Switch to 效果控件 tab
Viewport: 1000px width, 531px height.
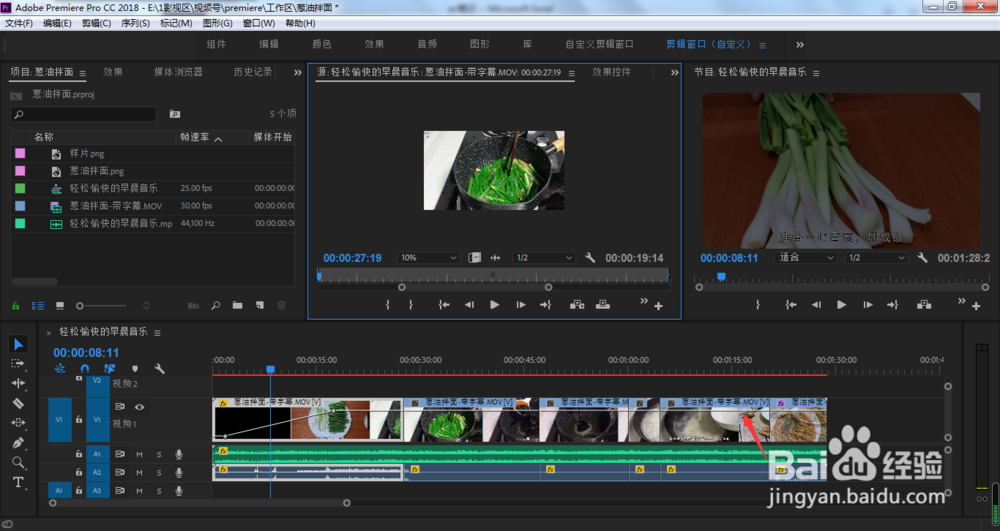[x=611, y=72]
